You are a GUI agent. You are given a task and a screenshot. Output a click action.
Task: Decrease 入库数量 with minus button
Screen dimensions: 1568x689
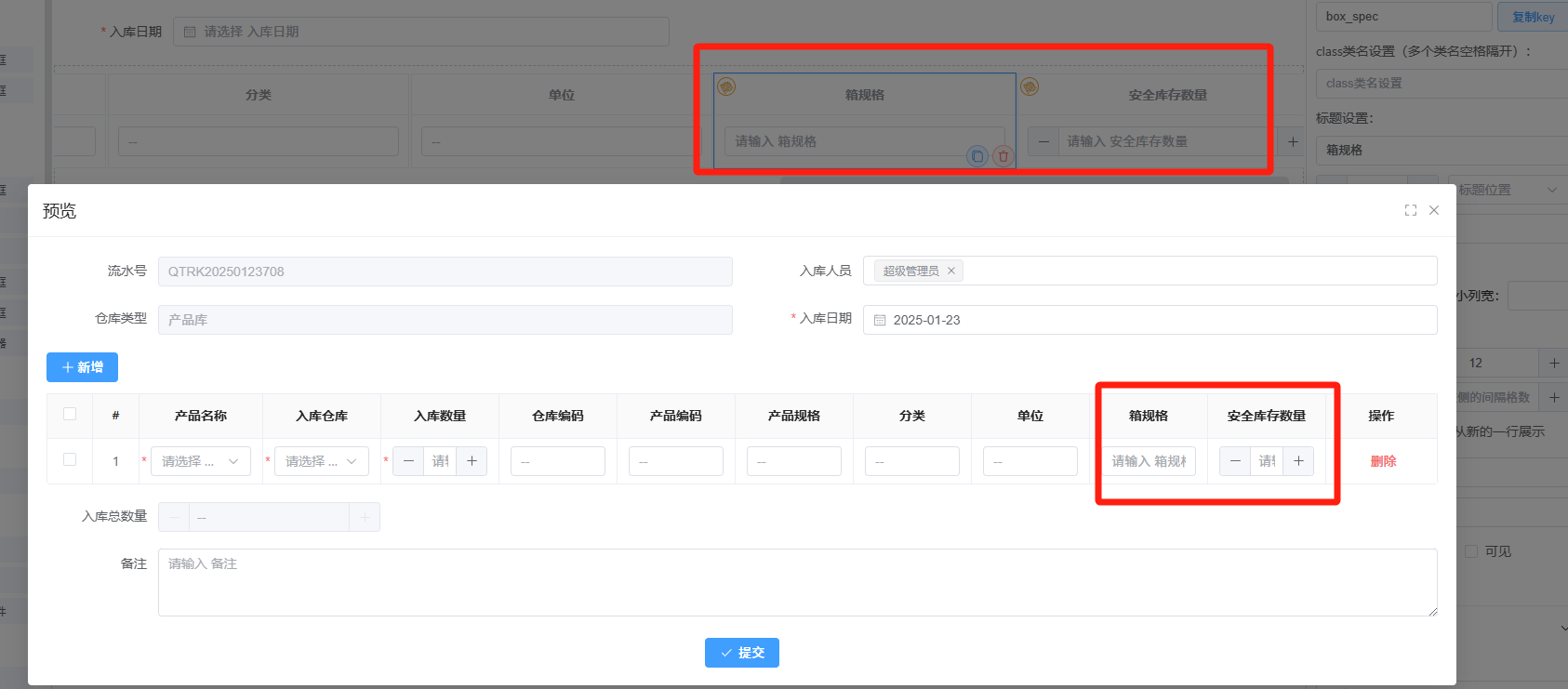coord(408,461)
